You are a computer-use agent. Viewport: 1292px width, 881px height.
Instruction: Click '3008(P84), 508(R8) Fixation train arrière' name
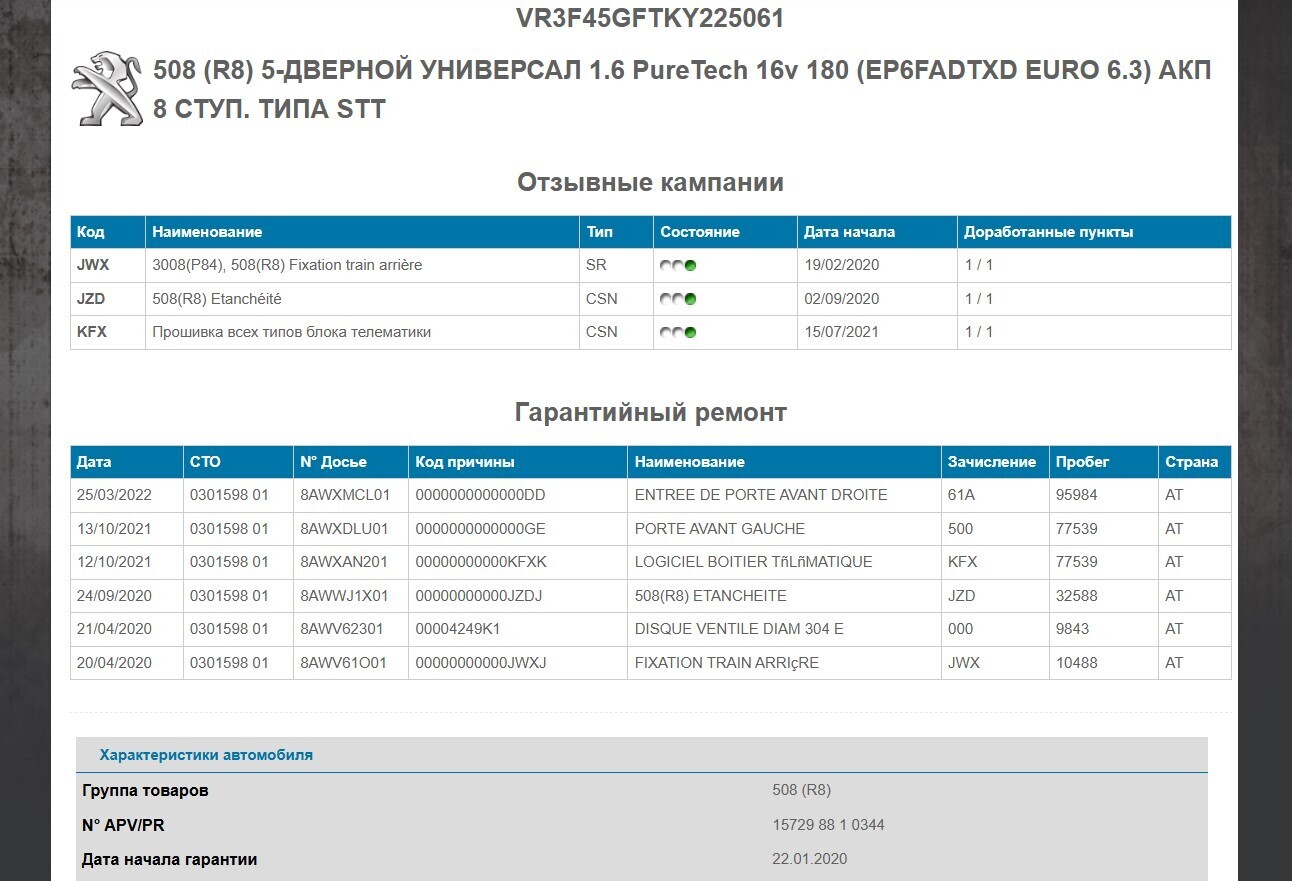coord(287,265)
